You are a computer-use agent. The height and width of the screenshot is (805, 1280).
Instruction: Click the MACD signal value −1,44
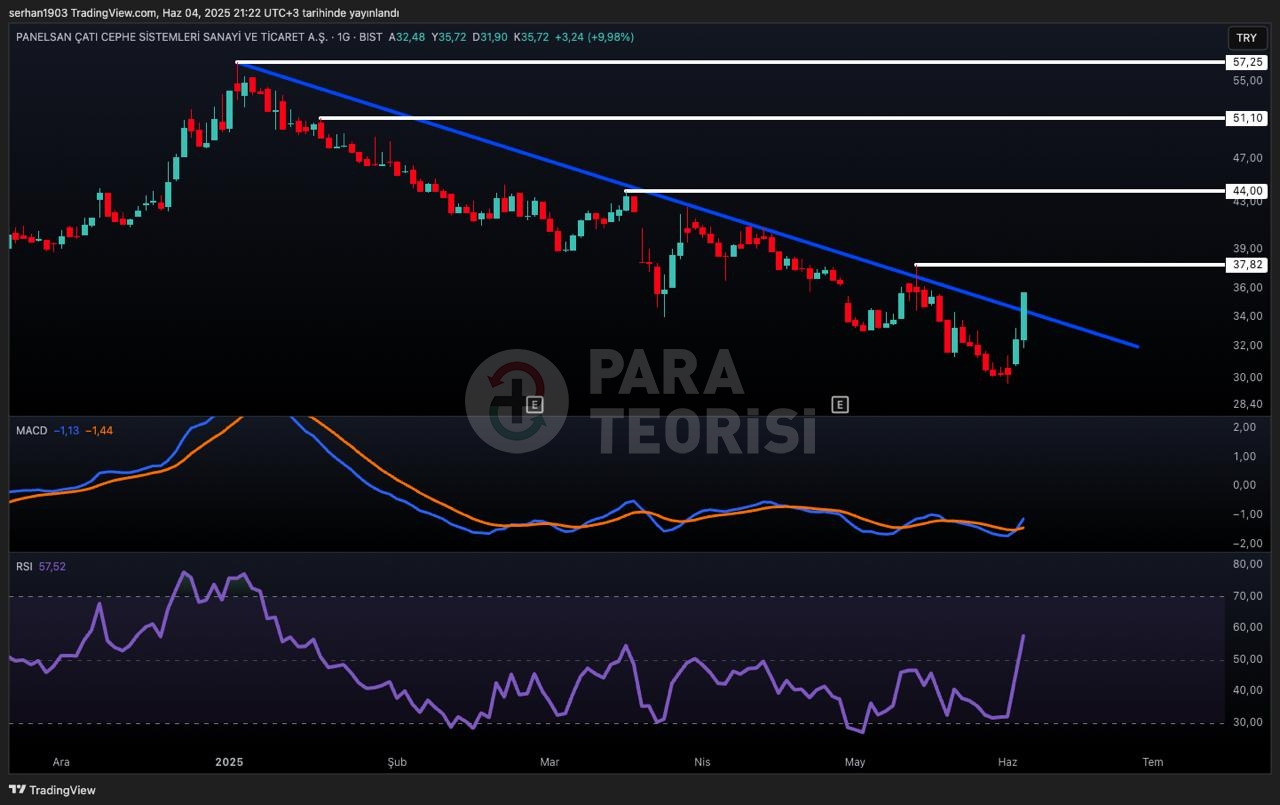point(99,430)
